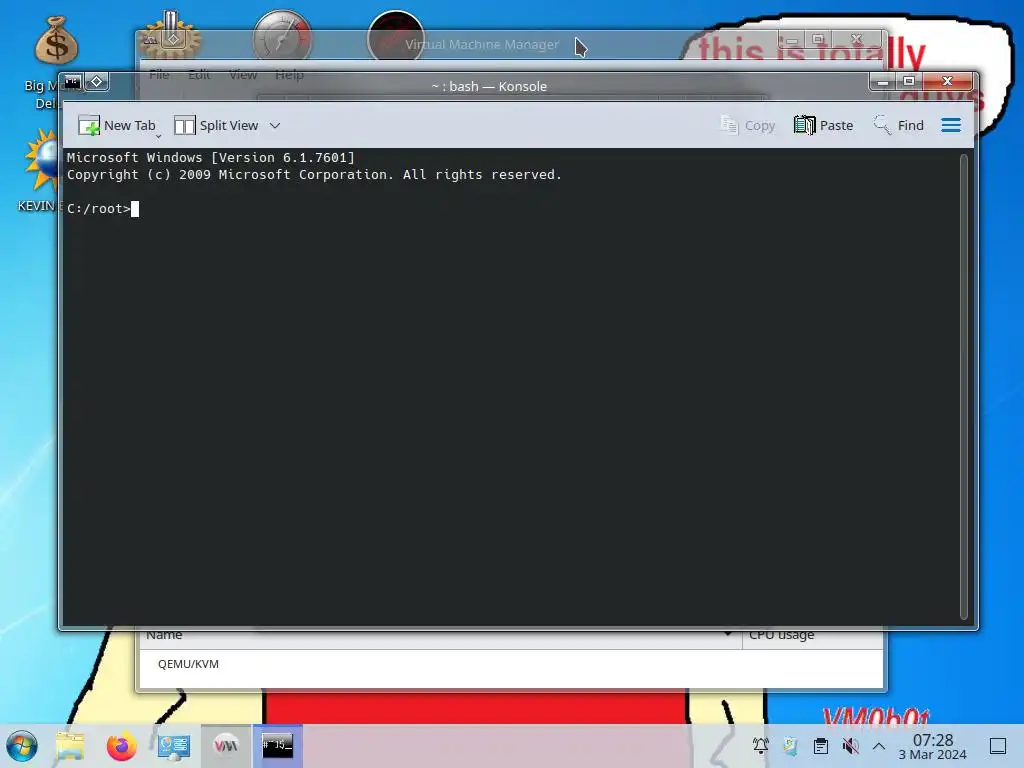Screen dimensions: 1024x768
Task: Open the clipboard tray icon
Action: (x=821, y=746)
